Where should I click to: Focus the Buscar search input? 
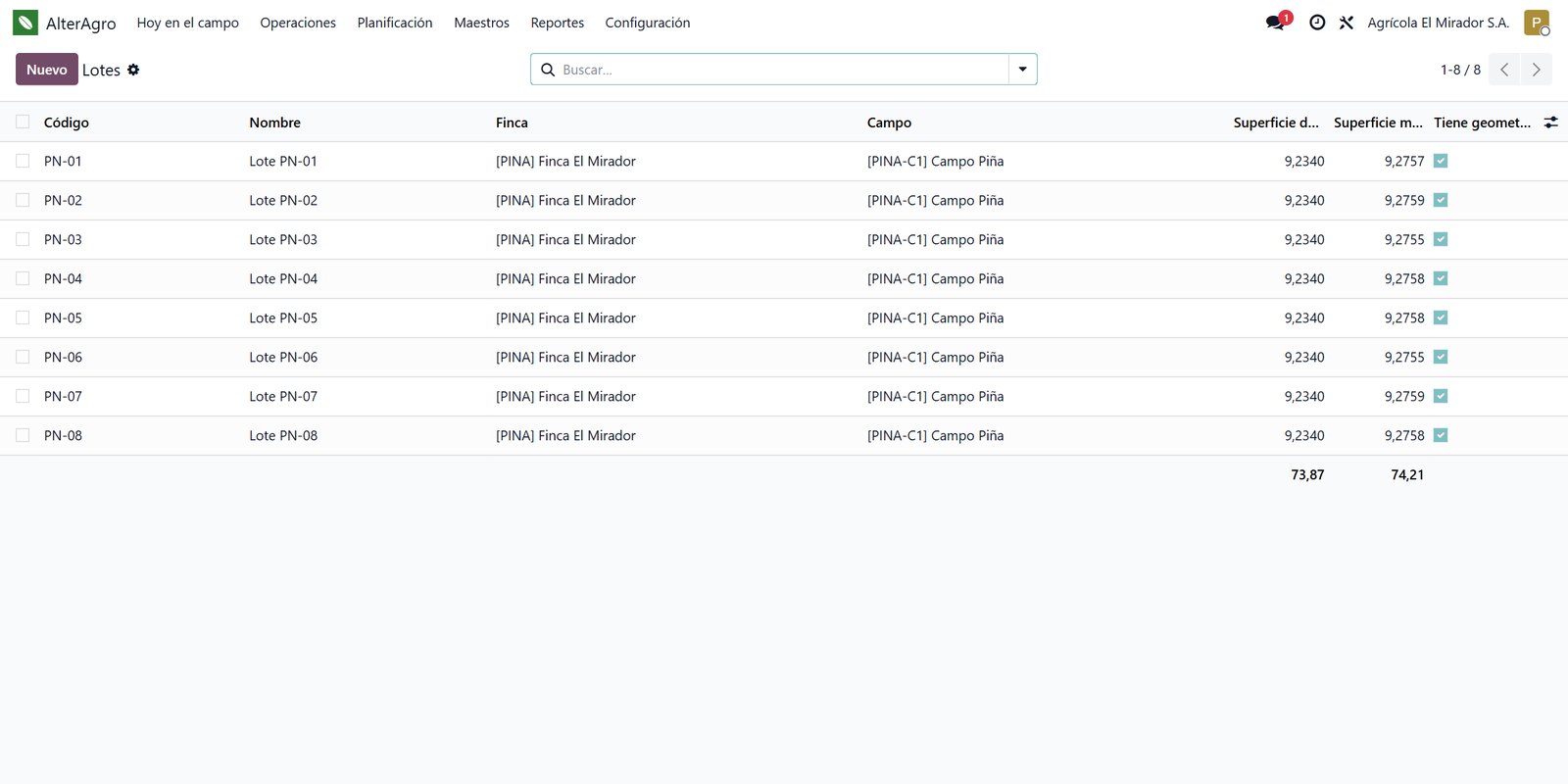click(x=782, y=70)
